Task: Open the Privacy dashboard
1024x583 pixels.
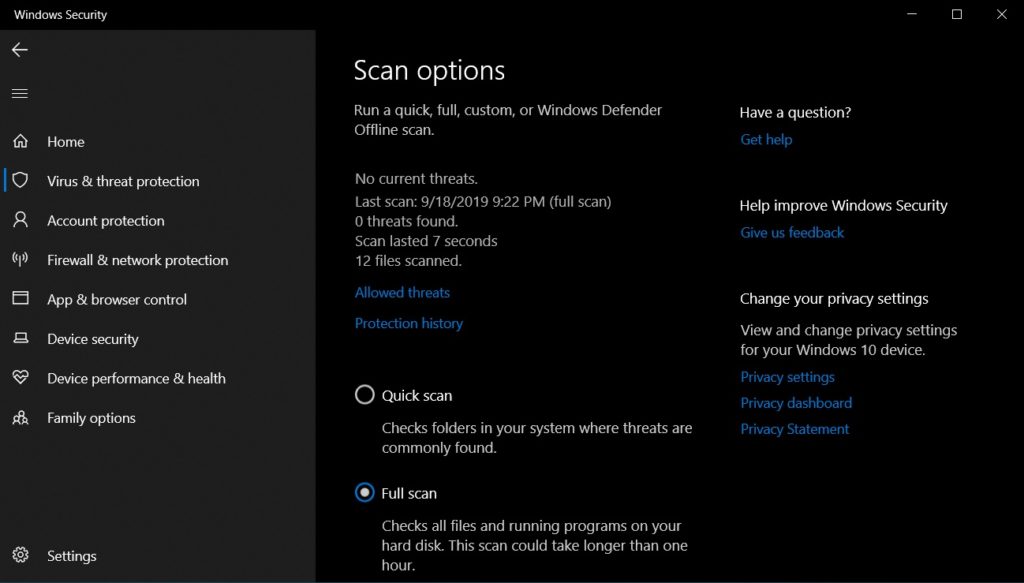Action: point(795,402)
